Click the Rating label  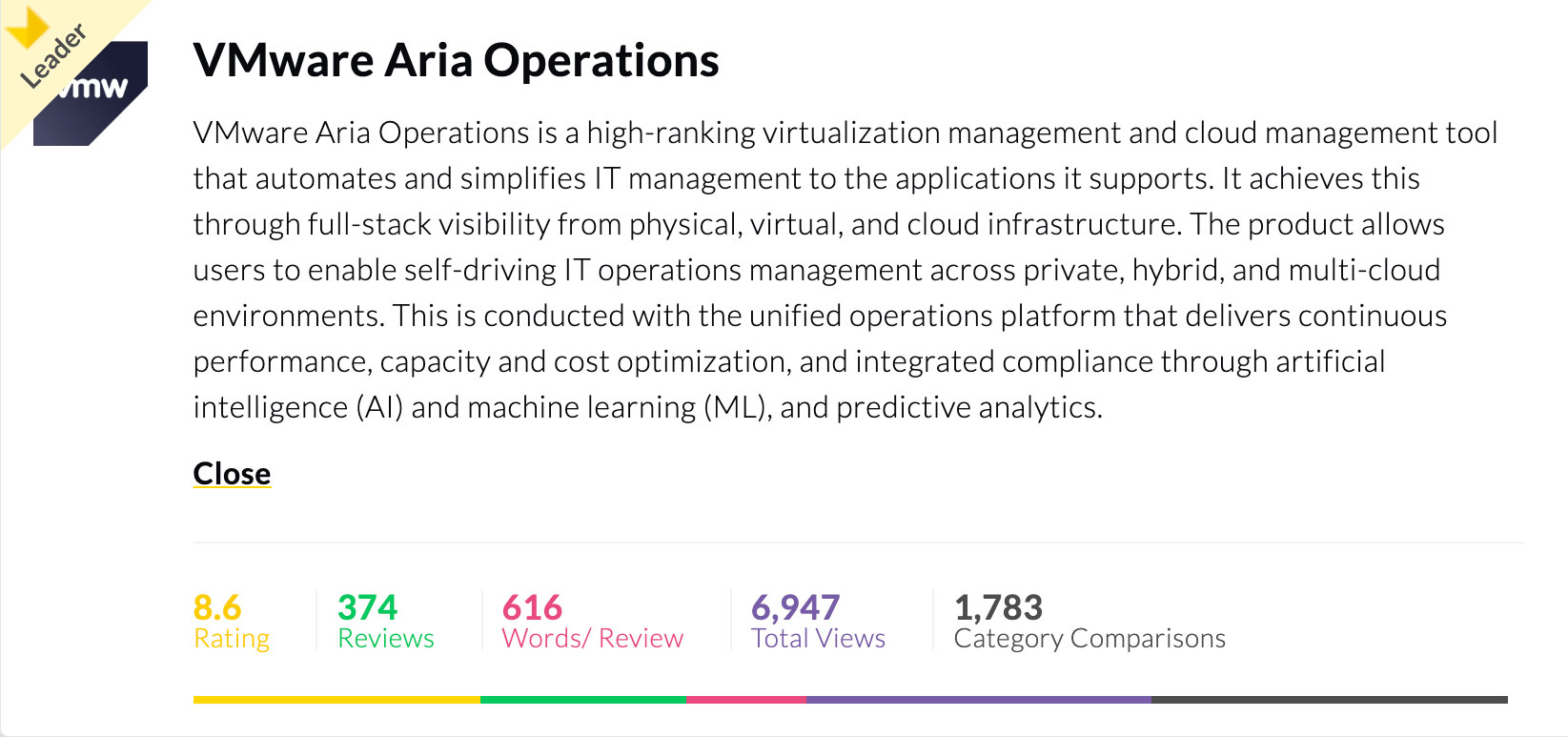pos(232,639)
